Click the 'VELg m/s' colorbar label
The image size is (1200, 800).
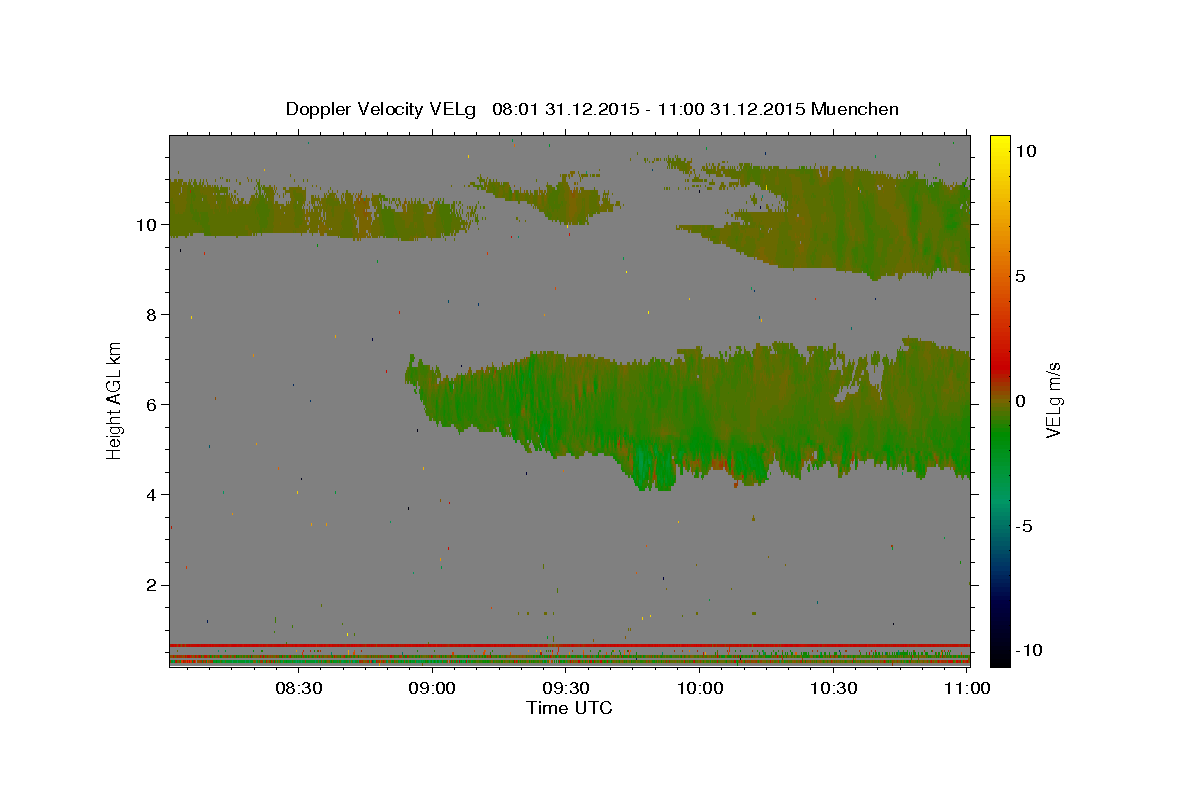coord(1053,399)
